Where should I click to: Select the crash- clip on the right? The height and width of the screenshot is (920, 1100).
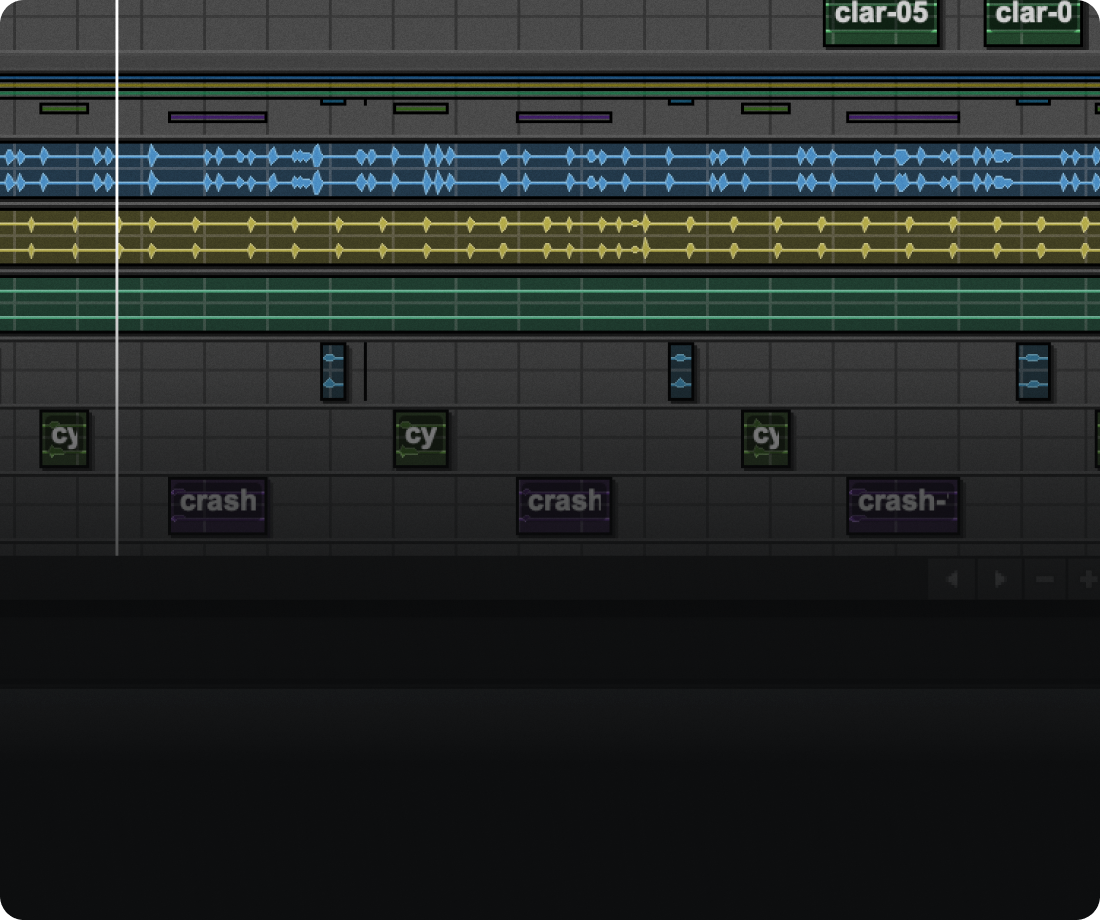tap(901, 503)
